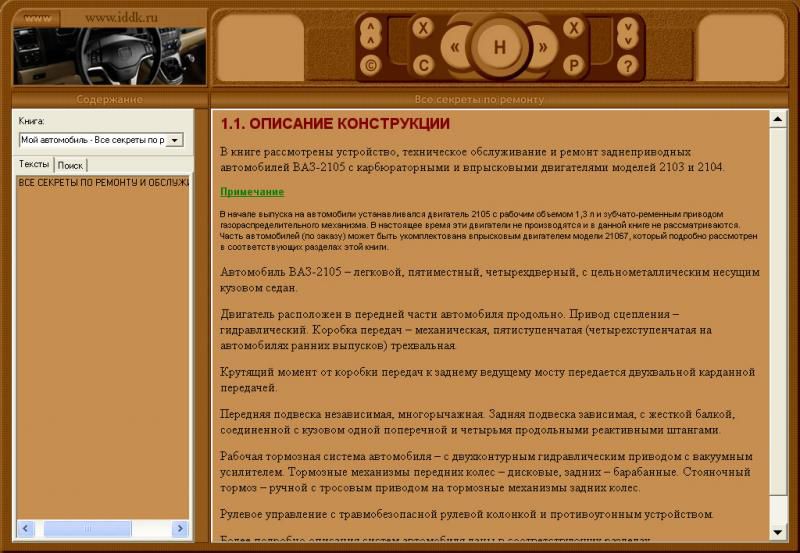
Task: Click the central round H button
Action: point(499,47)
